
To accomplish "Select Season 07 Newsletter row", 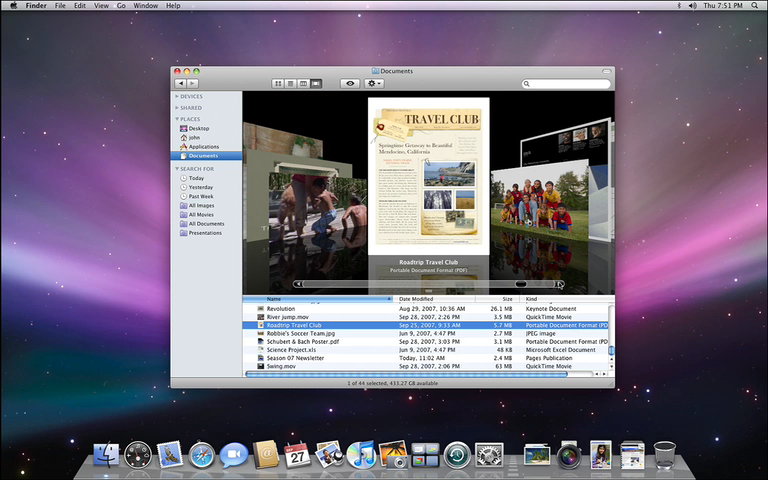I will (x=425, y=358).
